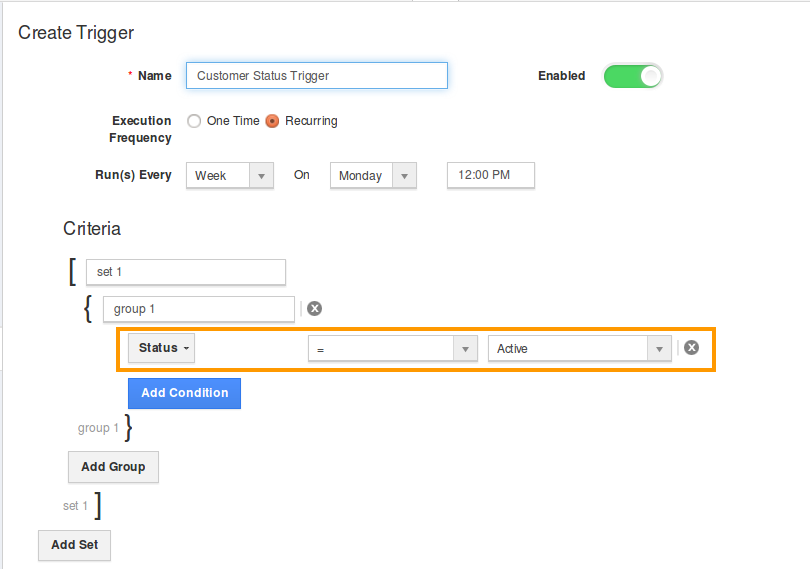This screenshot has width=810, height=569.
Task: Open the Monday day dropdown
Action: [373, 176]
